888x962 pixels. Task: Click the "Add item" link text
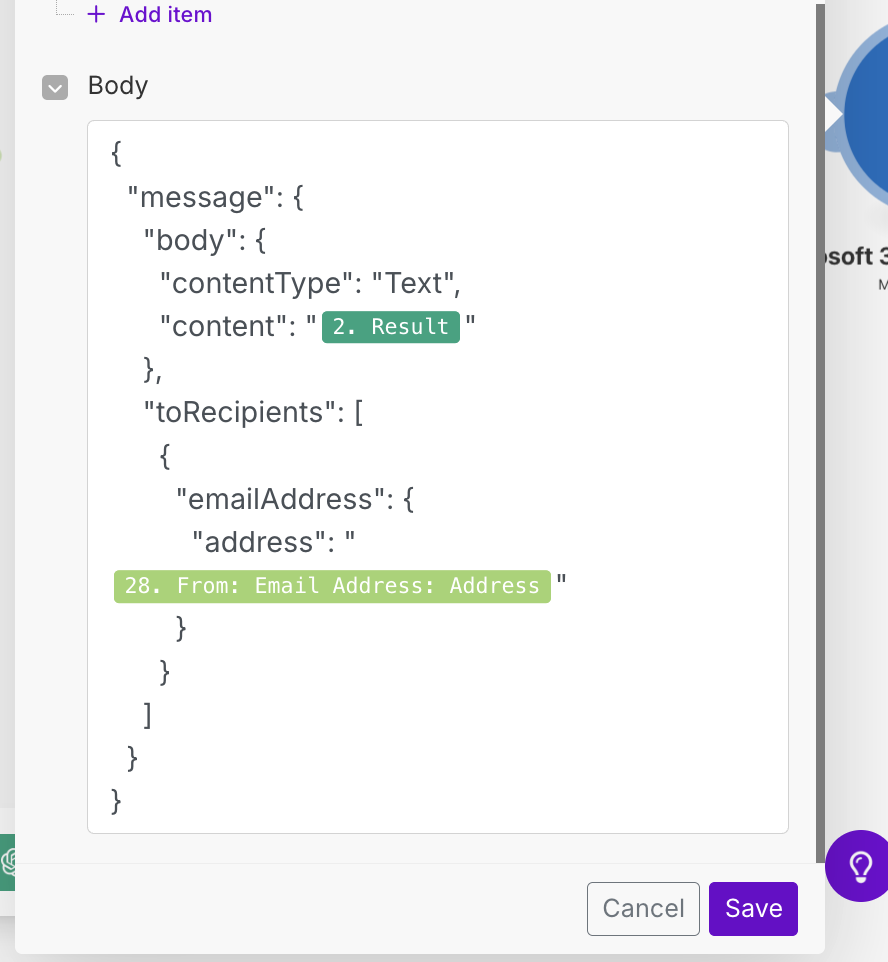[x=165, y=15]
